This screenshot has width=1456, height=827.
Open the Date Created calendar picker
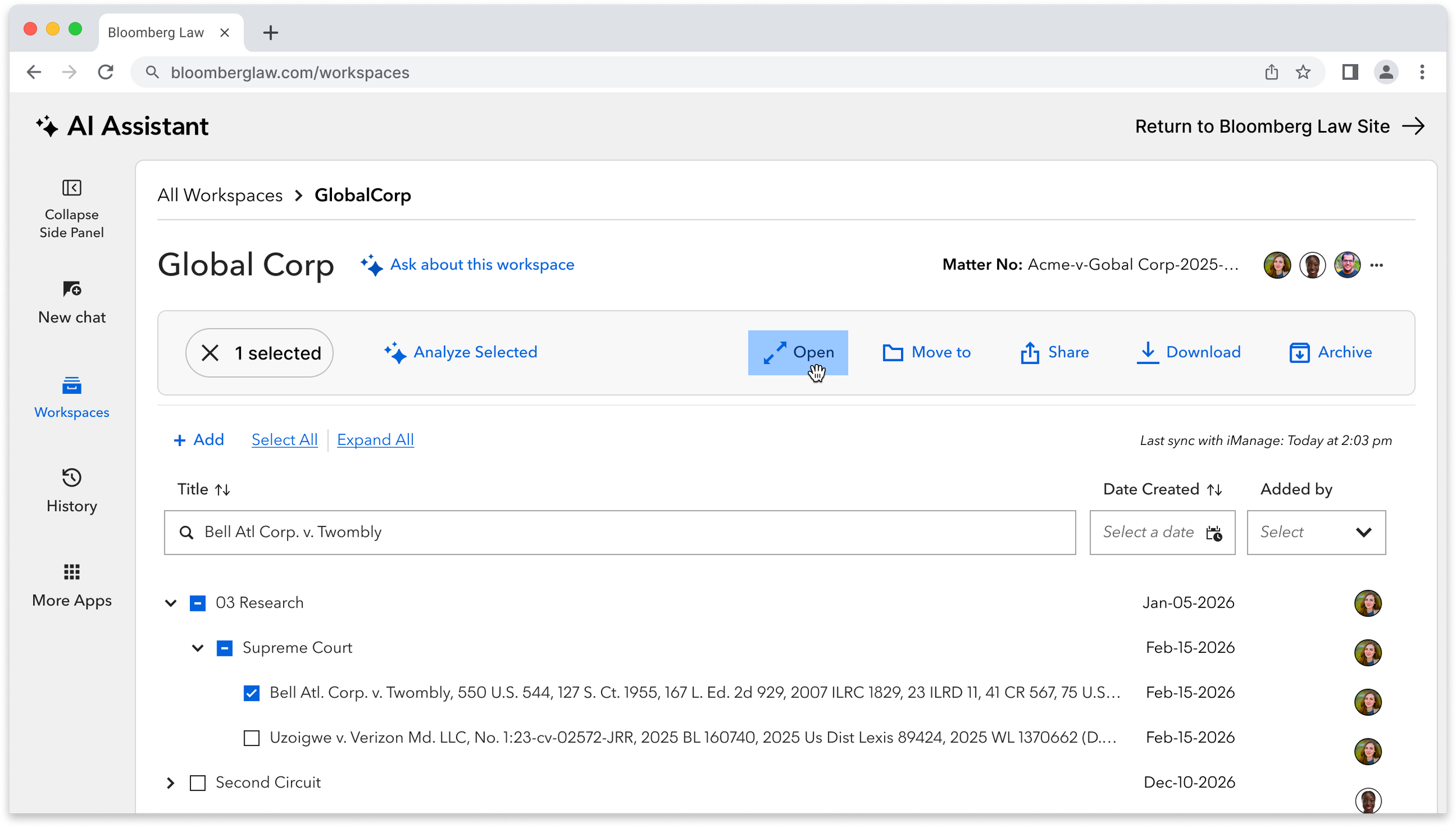click(x=1214, y=533)
